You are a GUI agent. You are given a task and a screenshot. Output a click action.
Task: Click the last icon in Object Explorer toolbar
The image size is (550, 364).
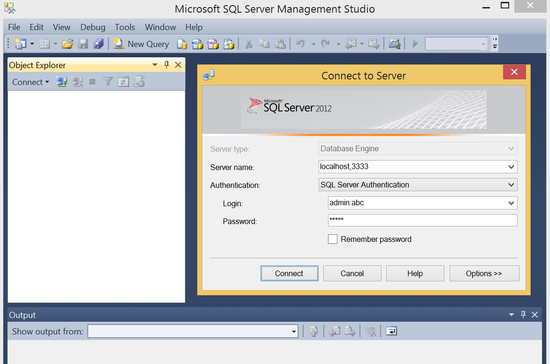click(139, 82)
